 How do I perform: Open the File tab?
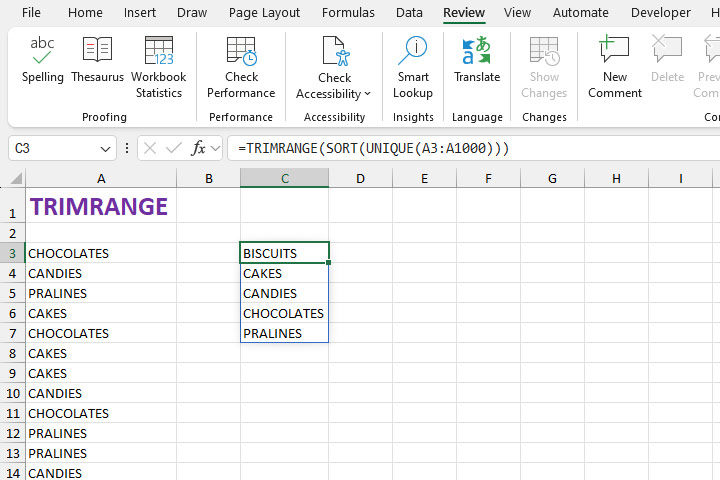tap(31, 13)
